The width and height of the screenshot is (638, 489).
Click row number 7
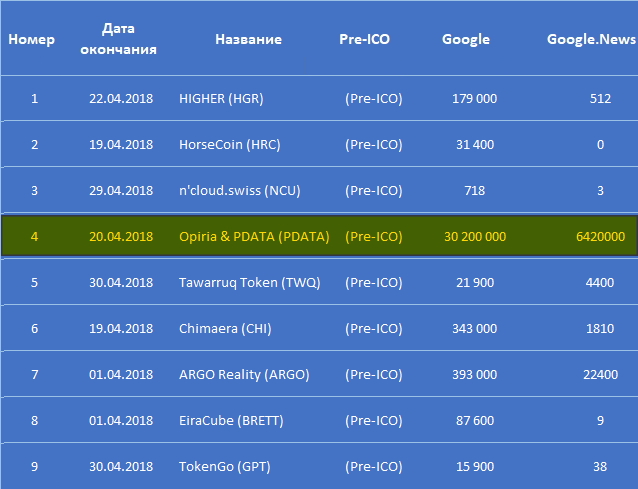click(35, 374)
